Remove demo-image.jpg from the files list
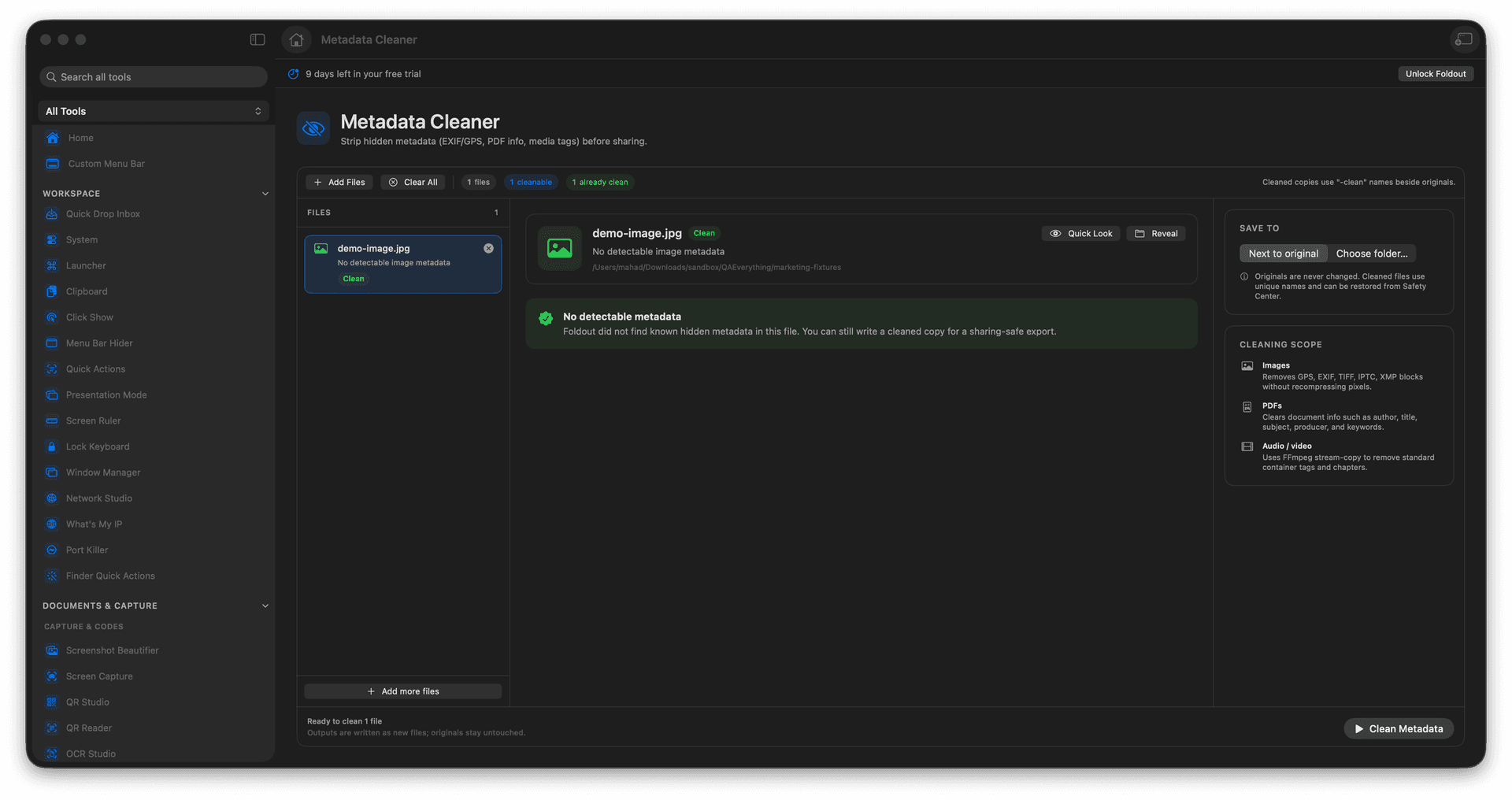This screenshot has height=800, width=1512. 488,248
